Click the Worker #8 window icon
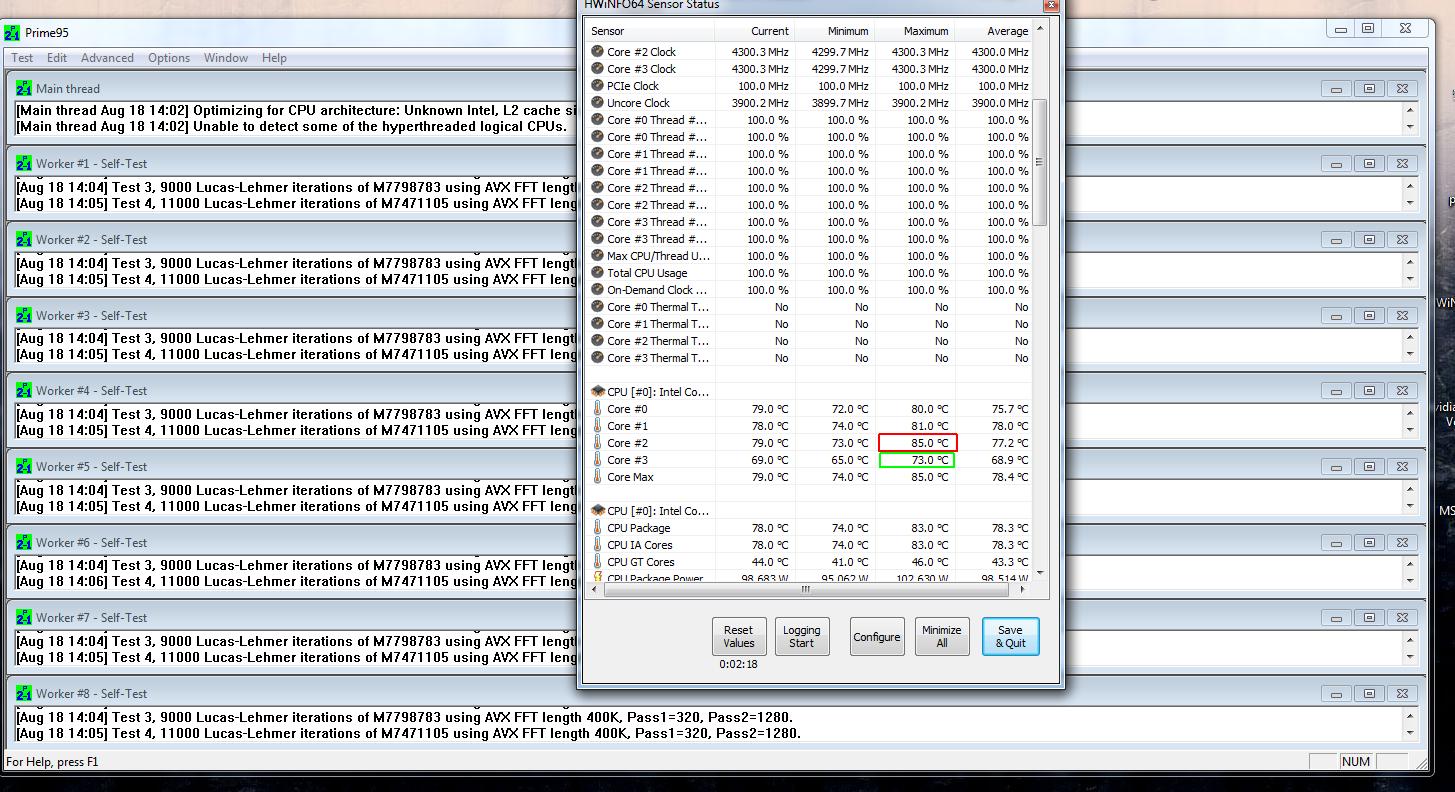The image size is (1455, 792). tap(24, 693)
